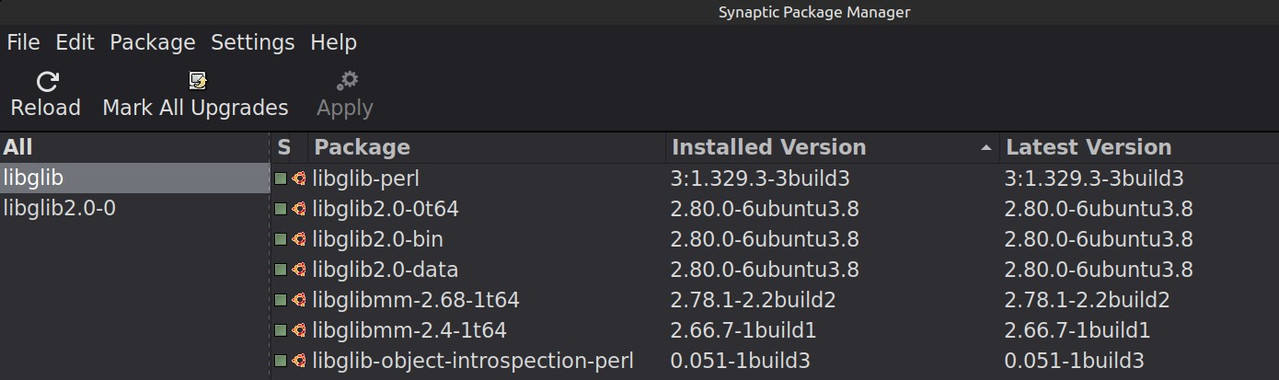Image resolution: width=1279 pixels, height=380 pixels.
Task: Click installed version 2.78.1-2.2build2
Action: point(752,300)
